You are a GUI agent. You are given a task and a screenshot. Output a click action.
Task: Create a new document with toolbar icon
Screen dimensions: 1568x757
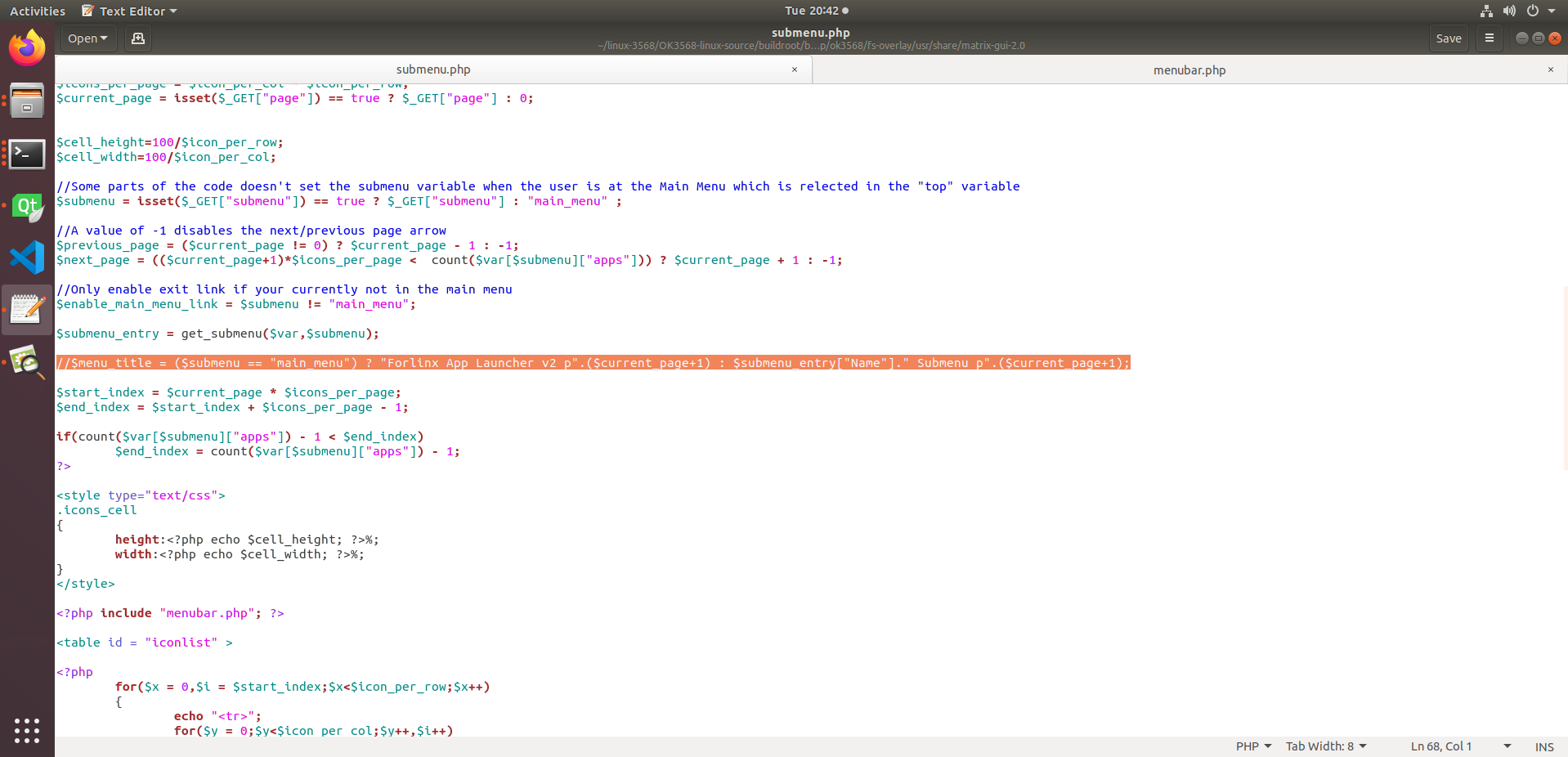[138, 38]
